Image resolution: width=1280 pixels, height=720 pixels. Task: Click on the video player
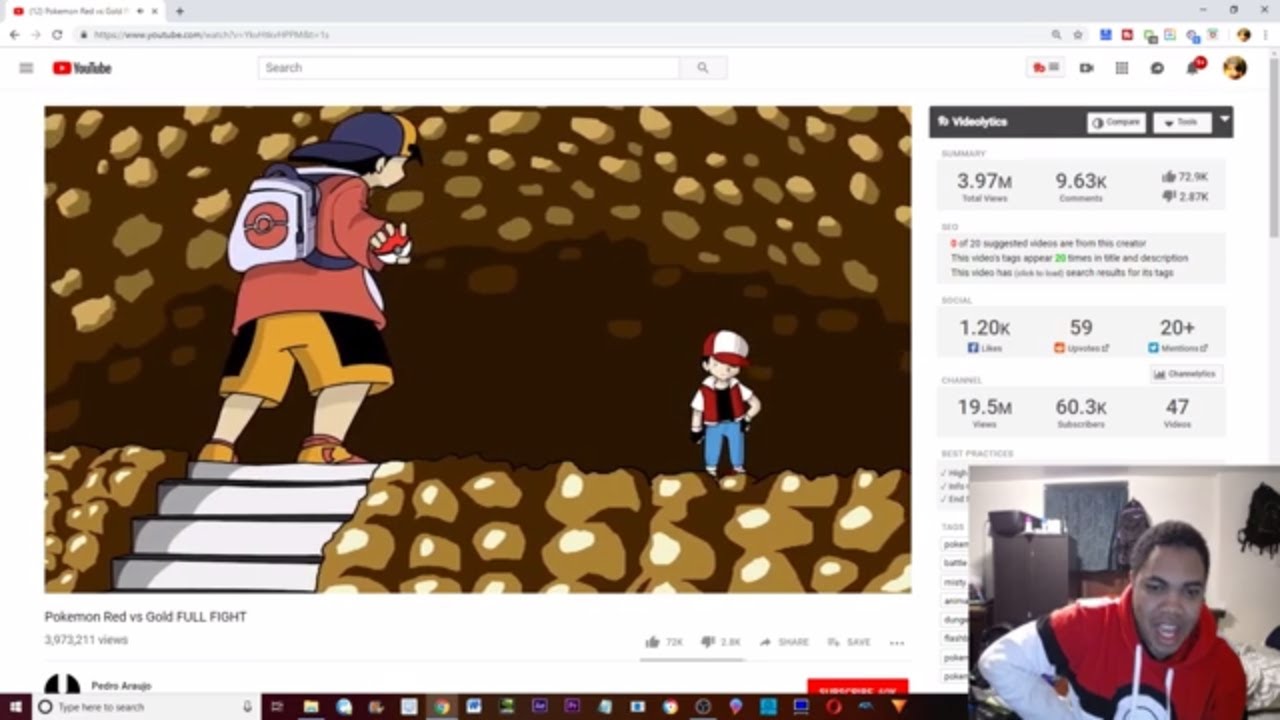[477, 349]
